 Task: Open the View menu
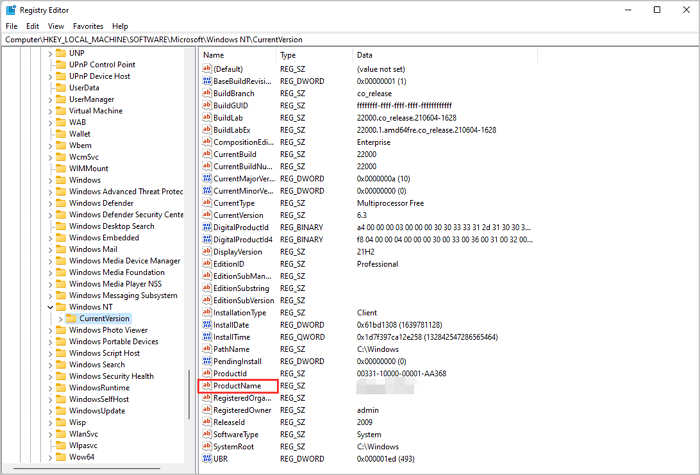[56, 26]
